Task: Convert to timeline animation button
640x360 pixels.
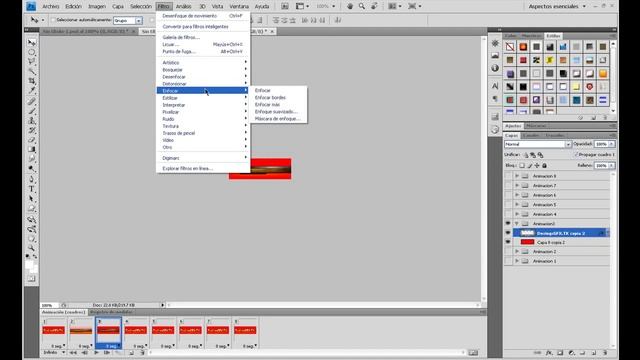Action: click(473, 353)
